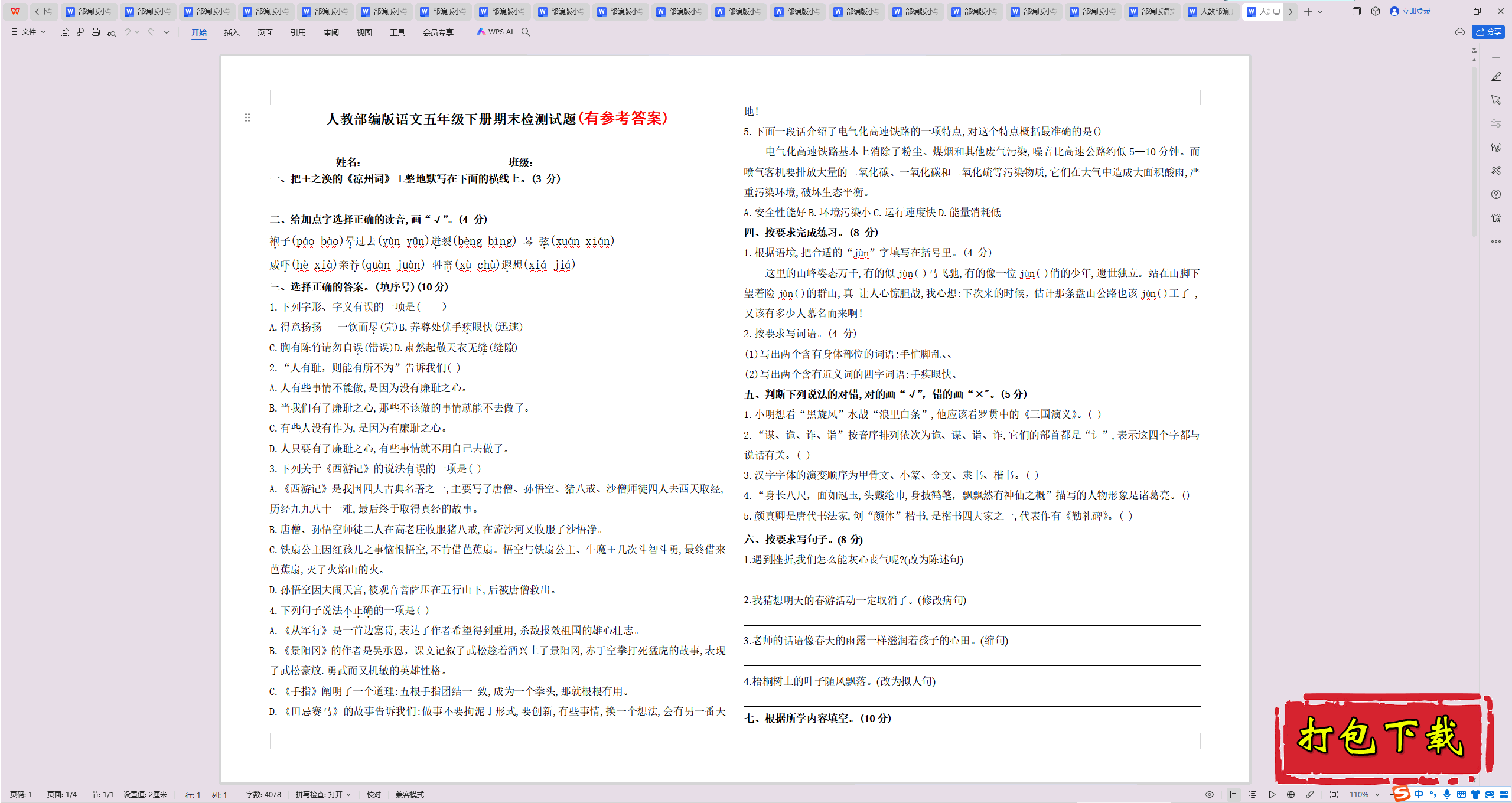
Task: Expand the undo history dropdown arrow
Action: coord(137,32)
